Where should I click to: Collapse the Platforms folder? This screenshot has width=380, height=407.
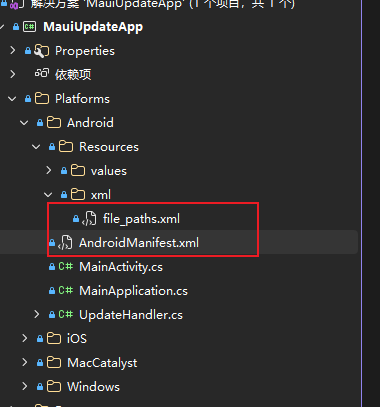[x=12, y=99]
